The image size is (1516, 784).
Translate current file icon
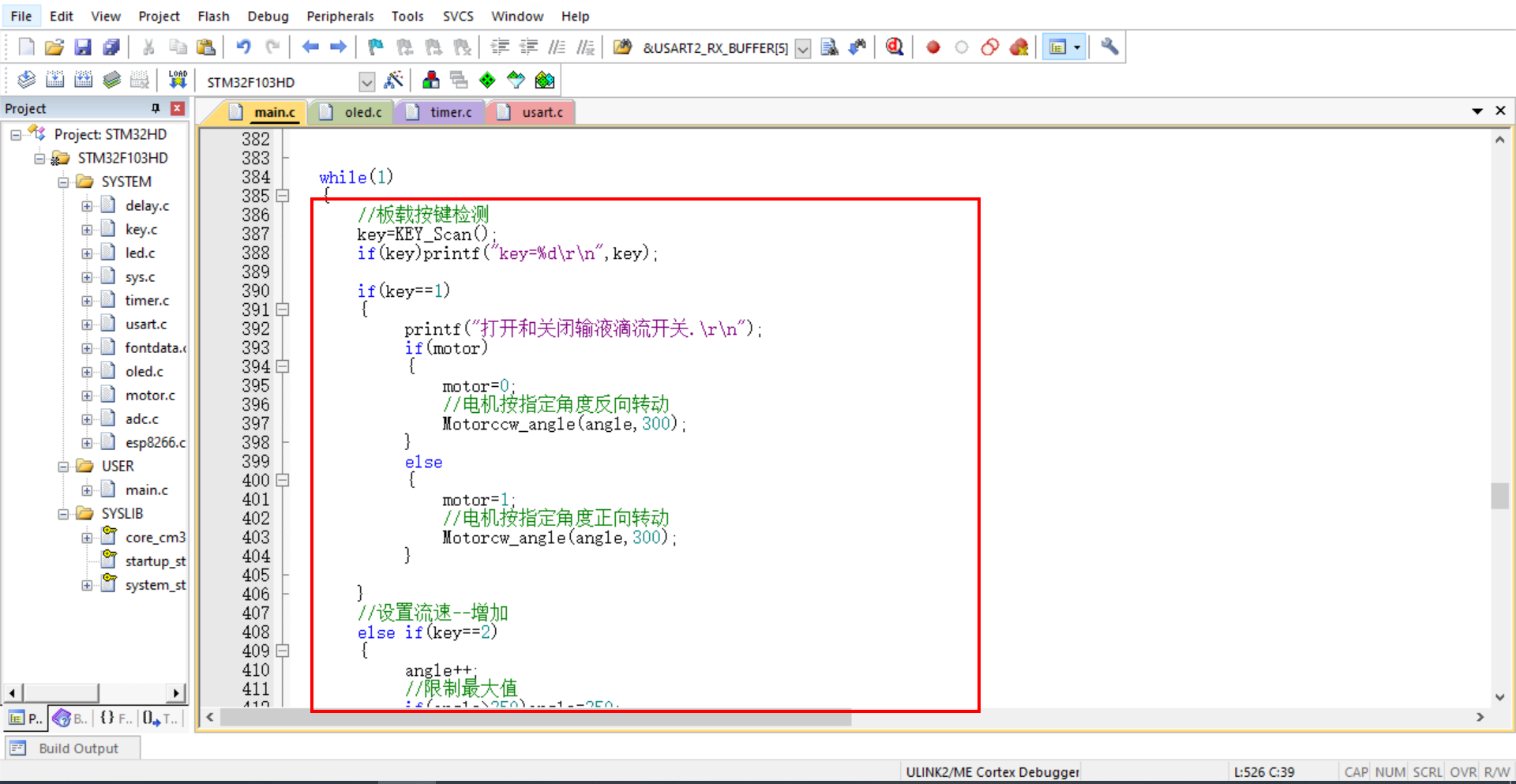click(26, 80)
